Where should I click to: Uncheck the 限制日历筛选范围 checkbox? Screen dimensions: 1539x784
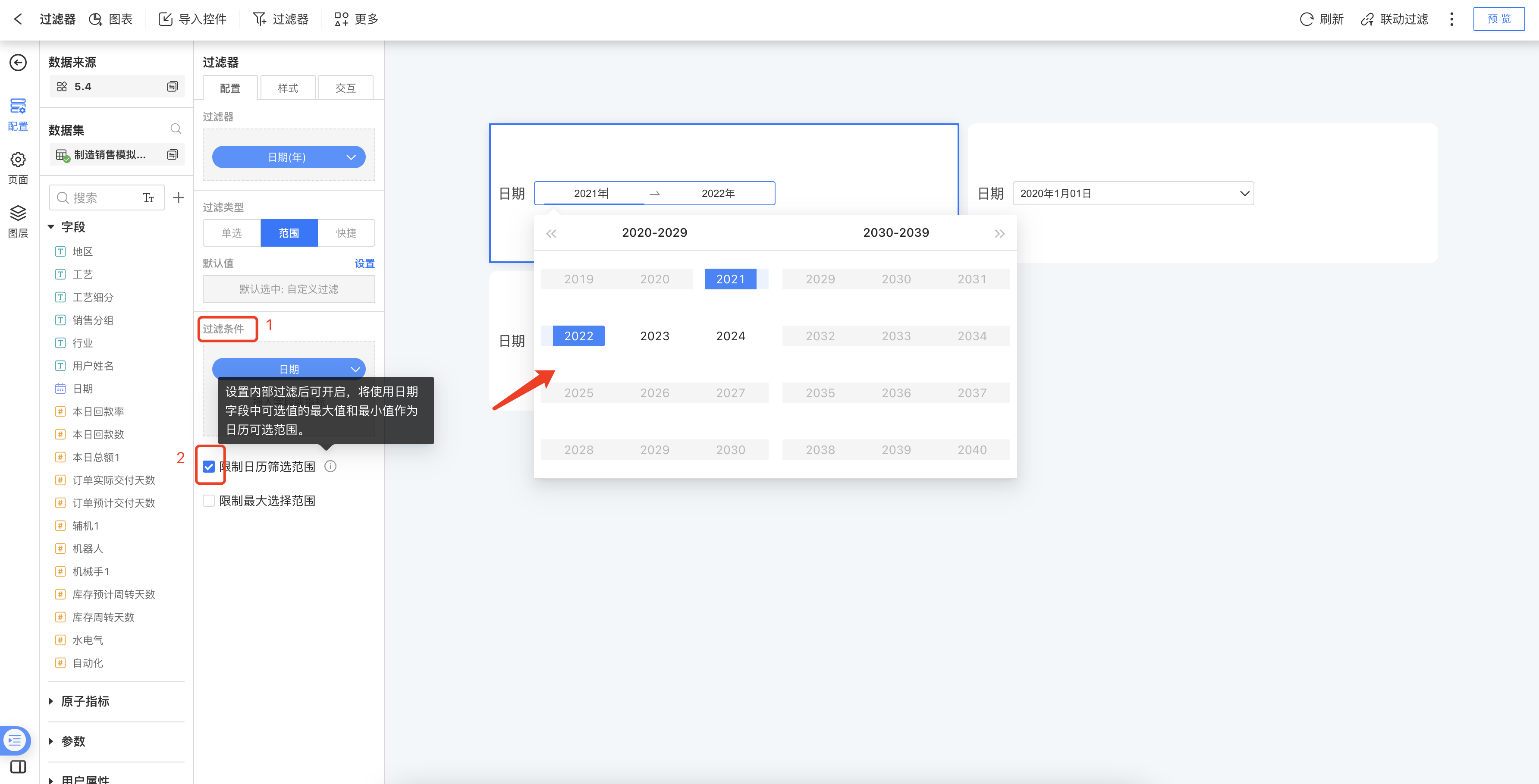[208, 466]
